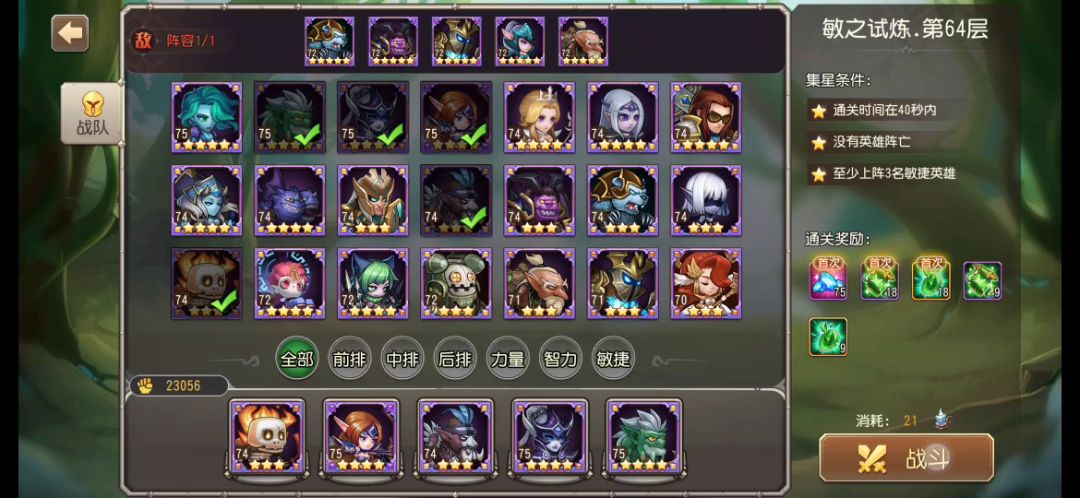Remove flaming skull from lineup slot
The height and width of the screenshot is (498, 1080).
267,437
